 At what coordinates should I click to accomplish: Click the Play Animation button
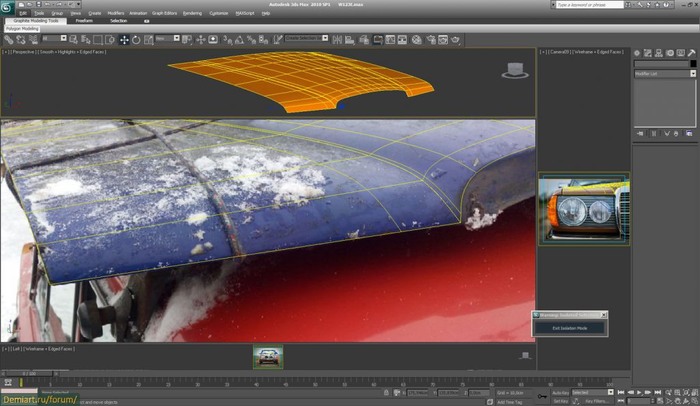coord(639,392)
